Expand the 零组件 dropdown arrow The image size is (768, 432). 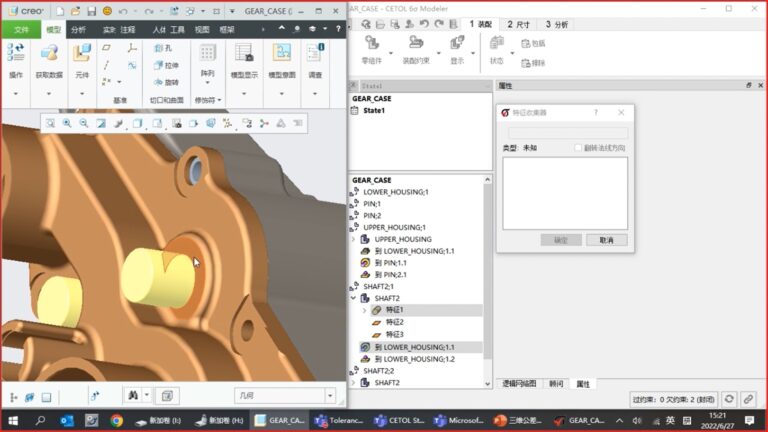tap(391, 53)
